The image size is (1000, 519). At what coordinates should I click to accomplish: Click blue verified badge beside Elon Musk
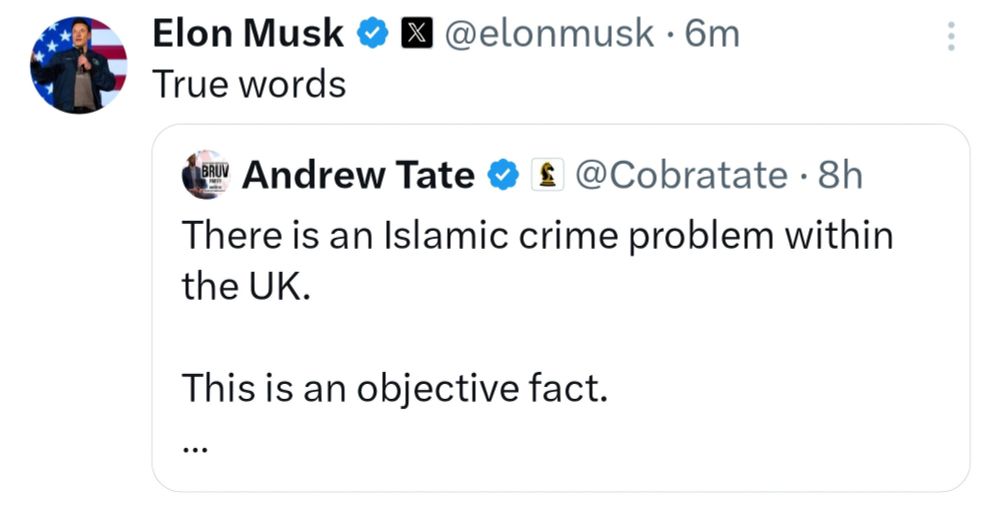(372, 34)
